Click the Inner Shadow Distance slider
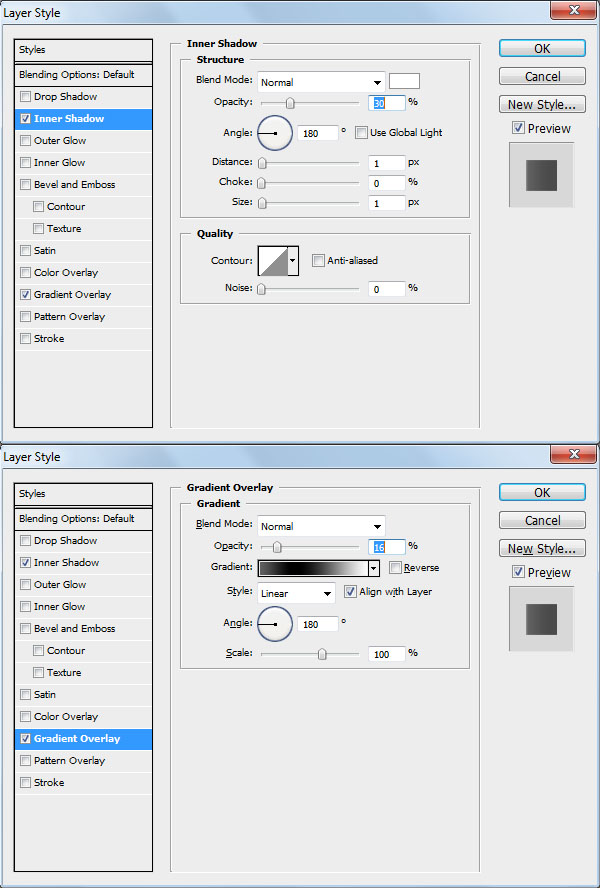The width and height of the screenshot is (600, 888). tap(310, 163)
